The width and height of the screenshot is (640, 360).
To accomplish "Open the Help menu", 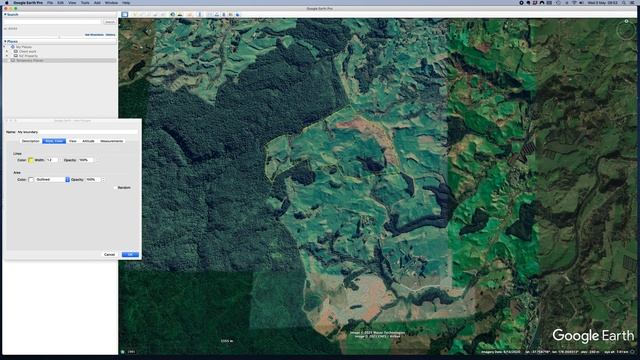I will pyautogui.click(x=126, y=2).
